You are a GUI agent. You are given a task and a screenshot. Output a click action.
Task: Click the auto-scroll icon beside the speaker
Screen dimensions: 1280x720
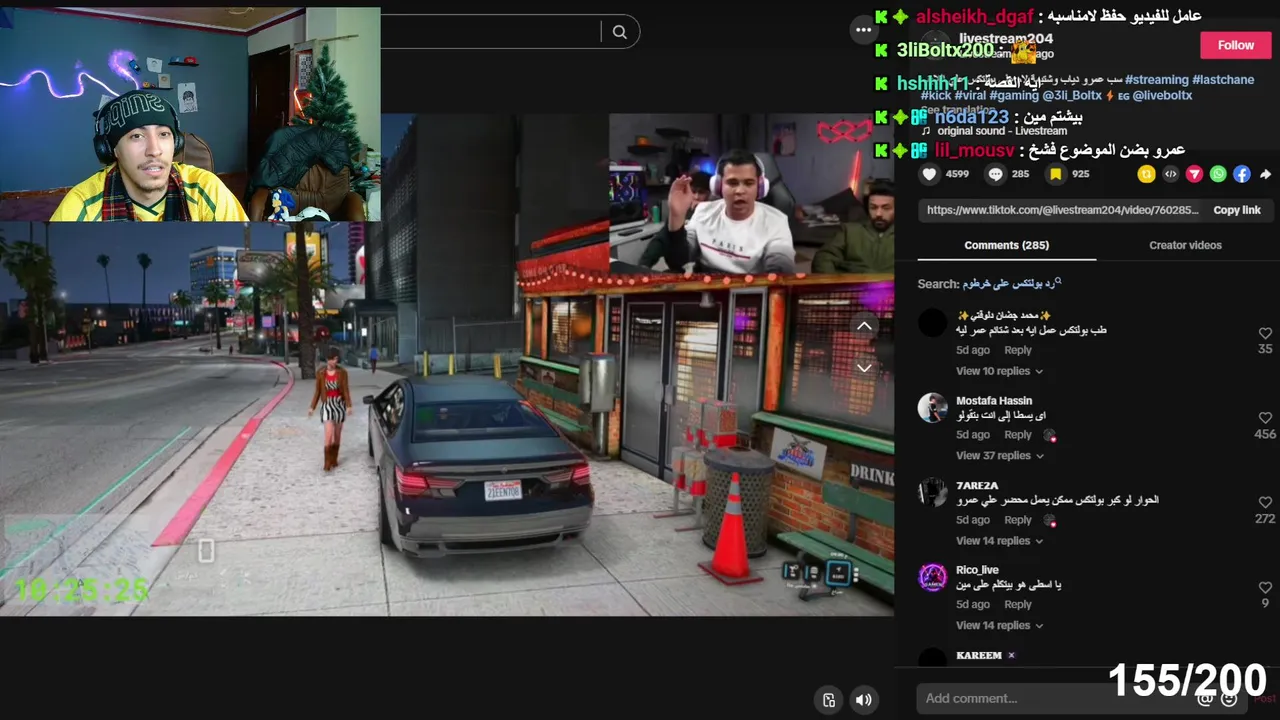(829, 700)
